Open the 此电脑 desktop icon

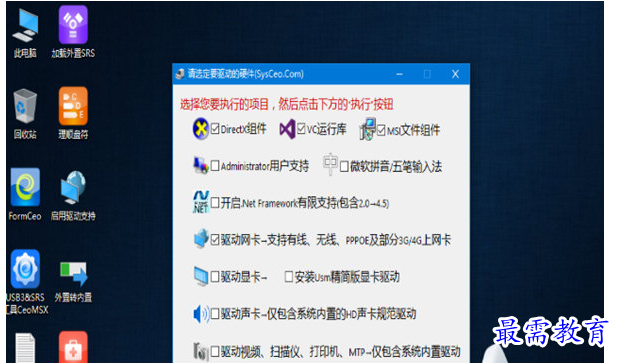25,33
